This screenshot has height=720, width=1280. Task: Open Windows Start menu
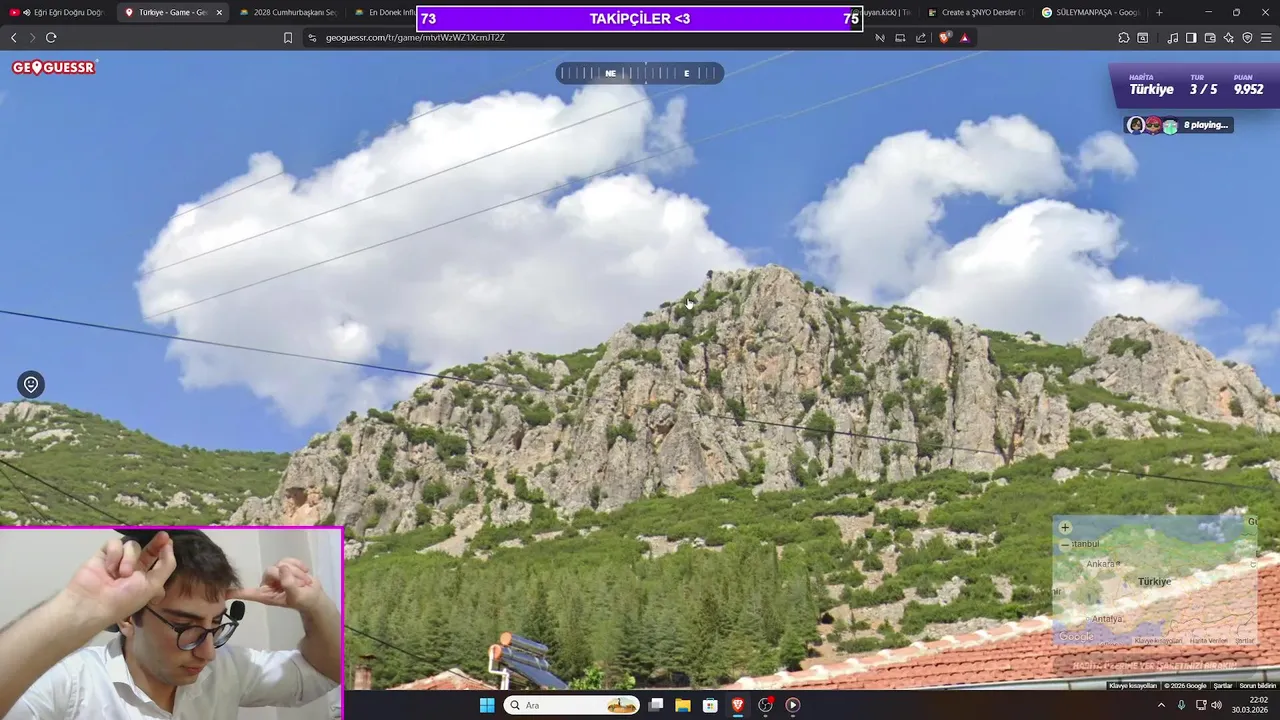(x=487, y=705)
